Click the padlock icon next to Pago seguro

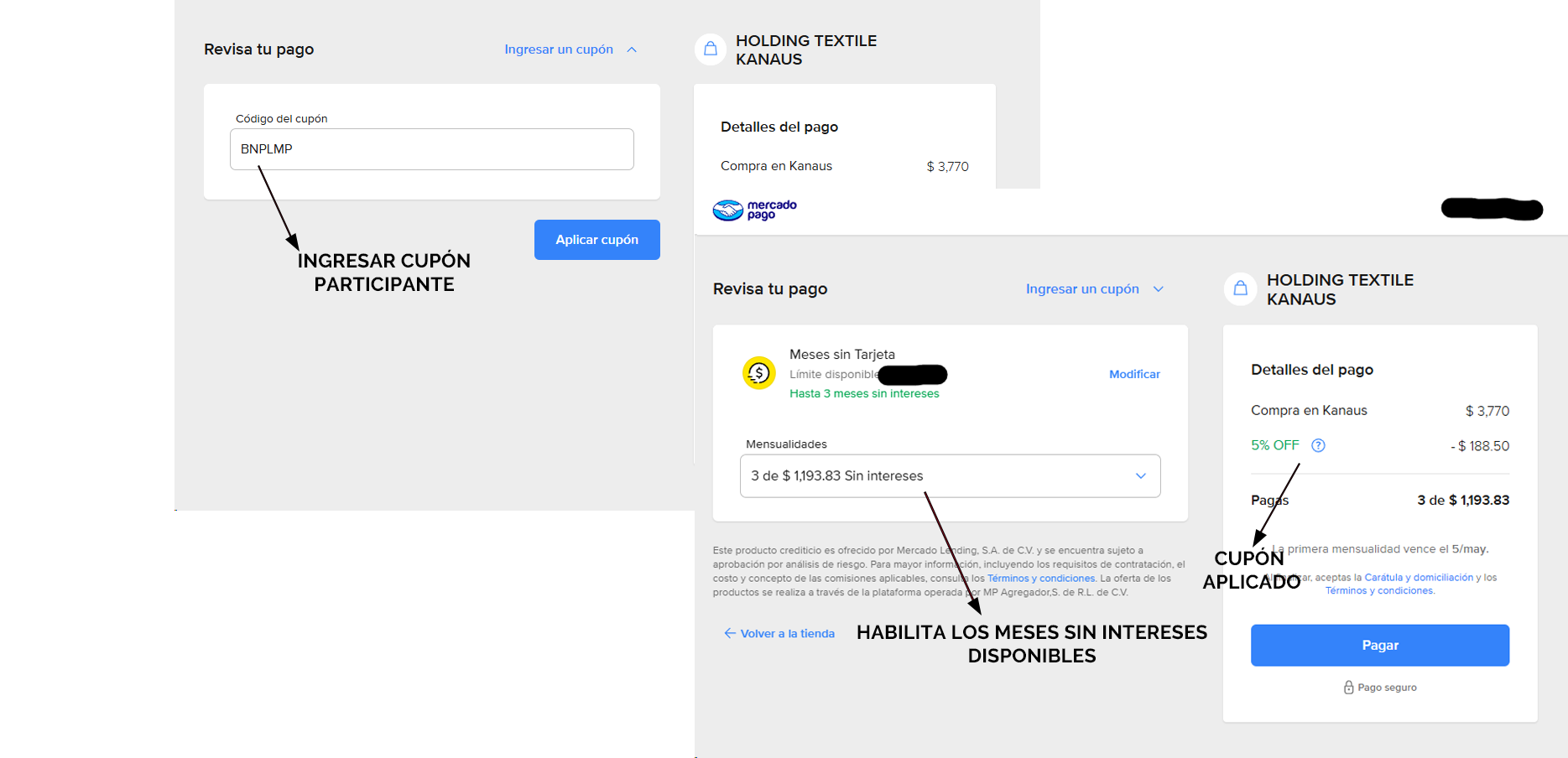[1348, 688]
